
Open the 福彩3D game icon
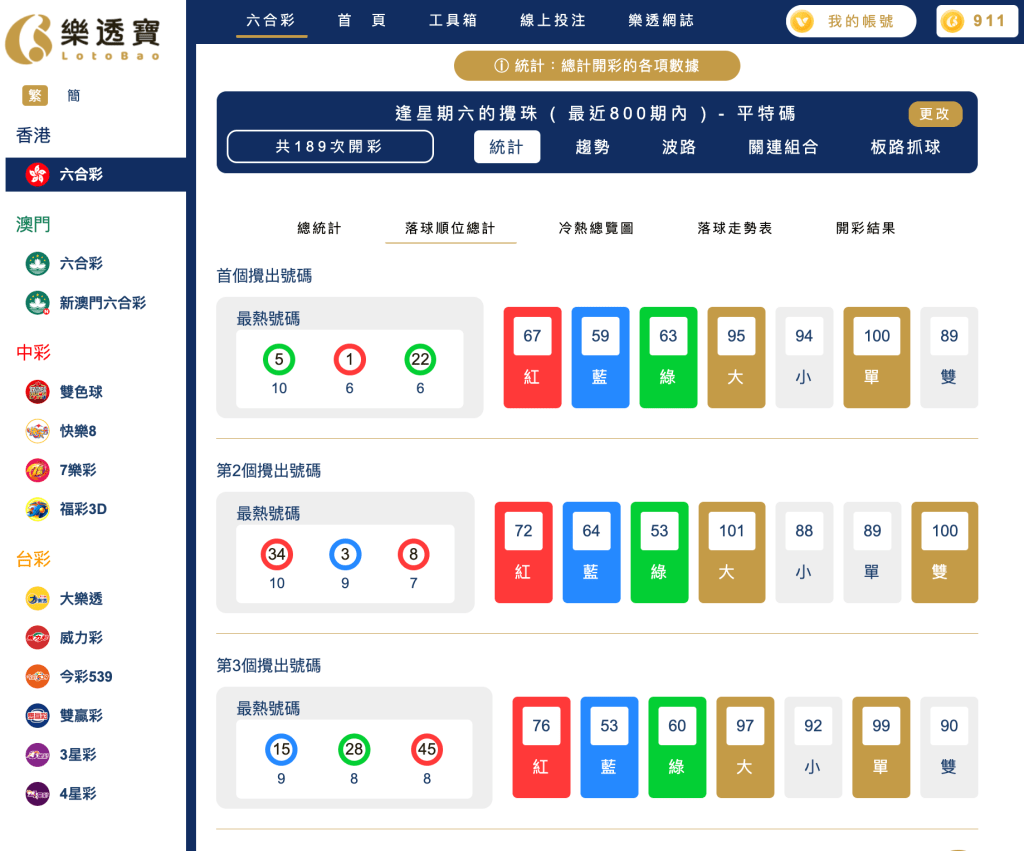[x=38, y=509]
